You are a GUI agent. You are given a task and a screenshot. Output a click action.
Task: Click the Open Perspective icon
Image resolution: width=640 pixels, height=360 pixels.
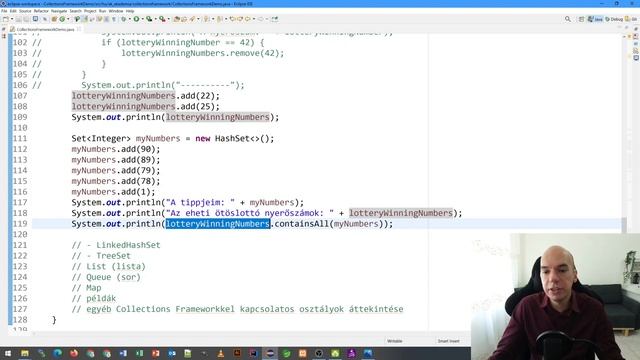tap(582, 19)
